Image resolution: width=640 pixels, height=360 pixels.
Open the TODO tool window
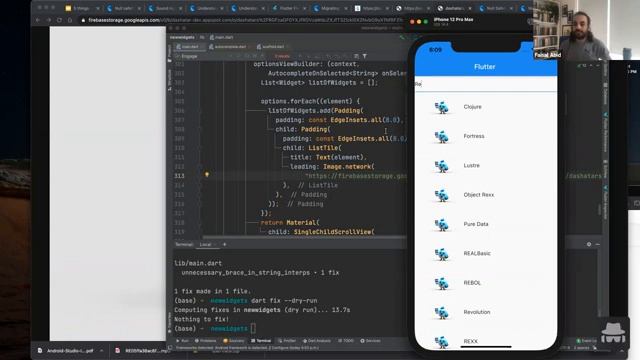click(x=347, y=341)
